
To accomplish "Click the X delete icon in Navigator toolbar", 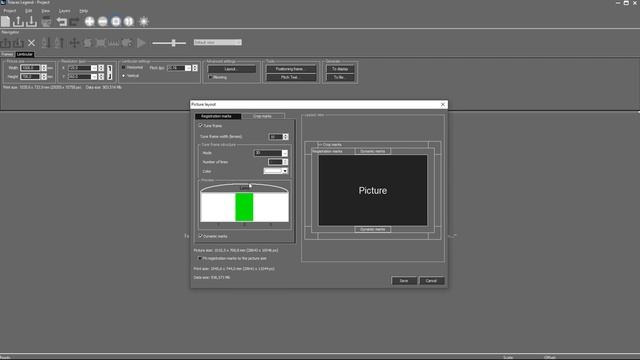I will [x=31, y=42].
